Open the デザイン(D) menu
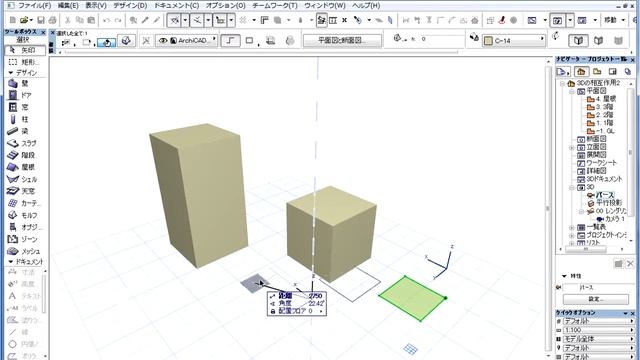Screen dimensions: 640x360 (130, 6)
